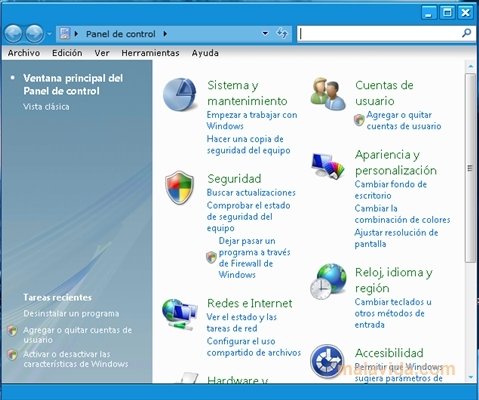Click Buscar actualizaciones link
The width and height of the screenshot is (479, 400).
tap(251, 193)
